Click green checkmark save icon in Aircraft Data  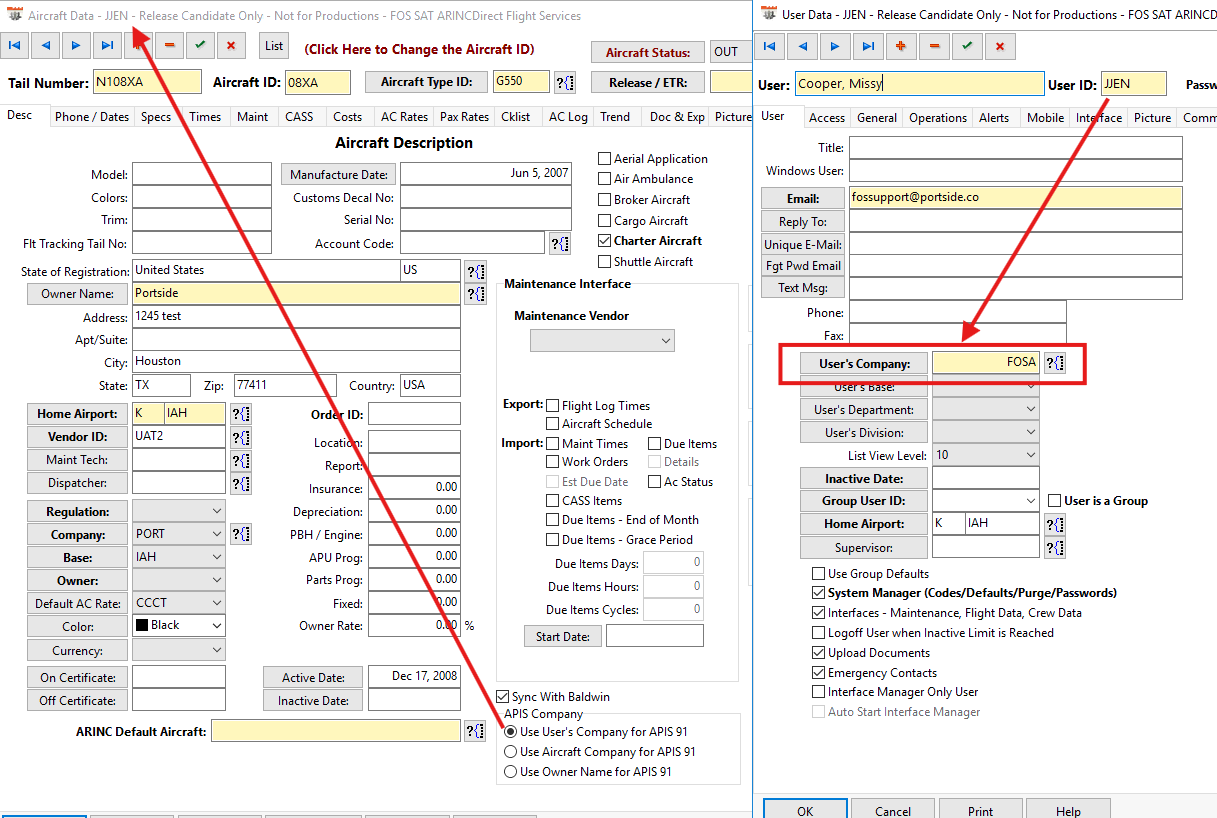point(201,46)
